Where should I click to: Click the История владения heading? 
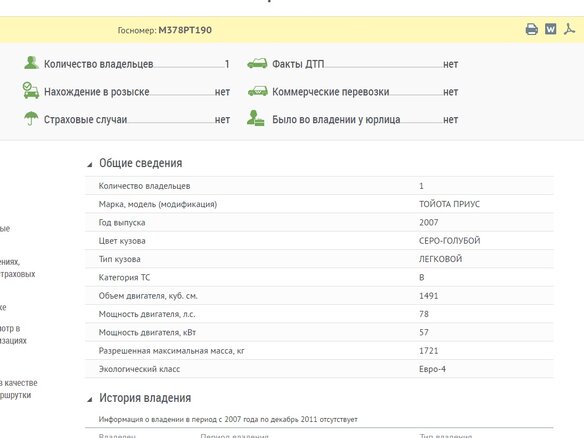coord(145,398)
